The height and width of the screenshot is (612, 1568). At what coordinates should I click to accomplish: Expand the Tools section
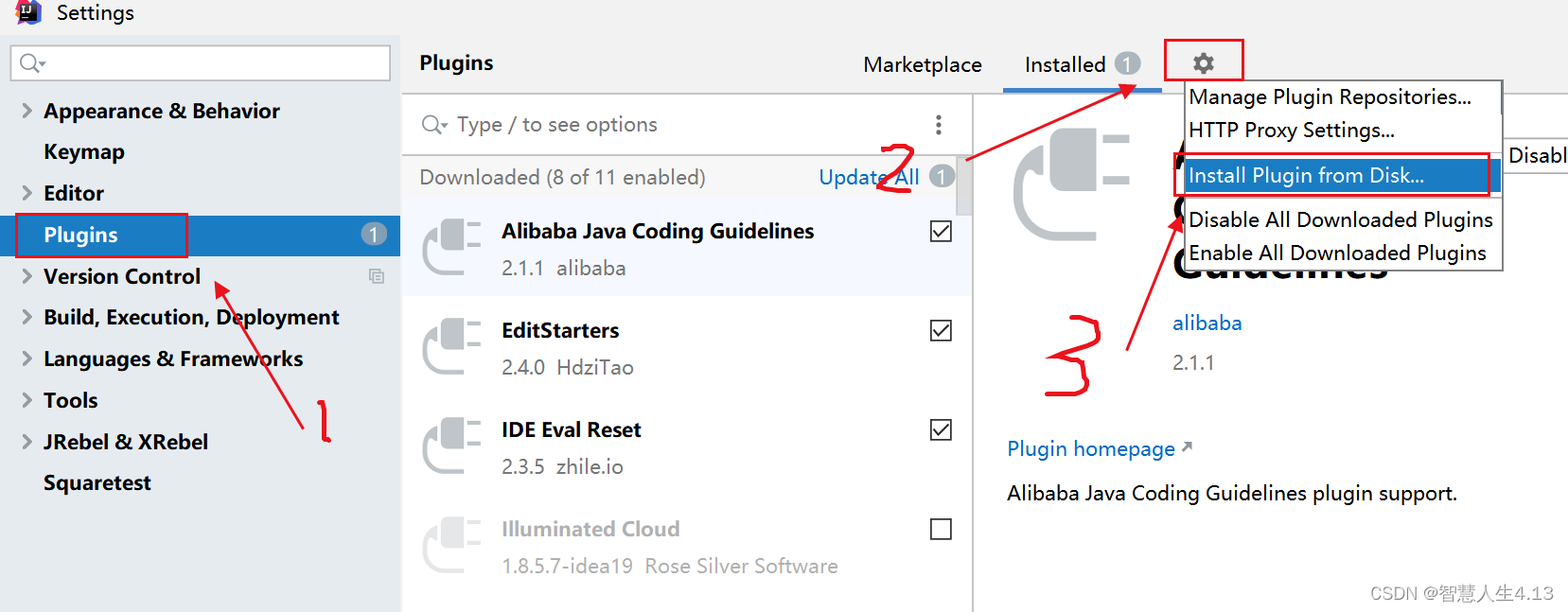click(26, 400)
